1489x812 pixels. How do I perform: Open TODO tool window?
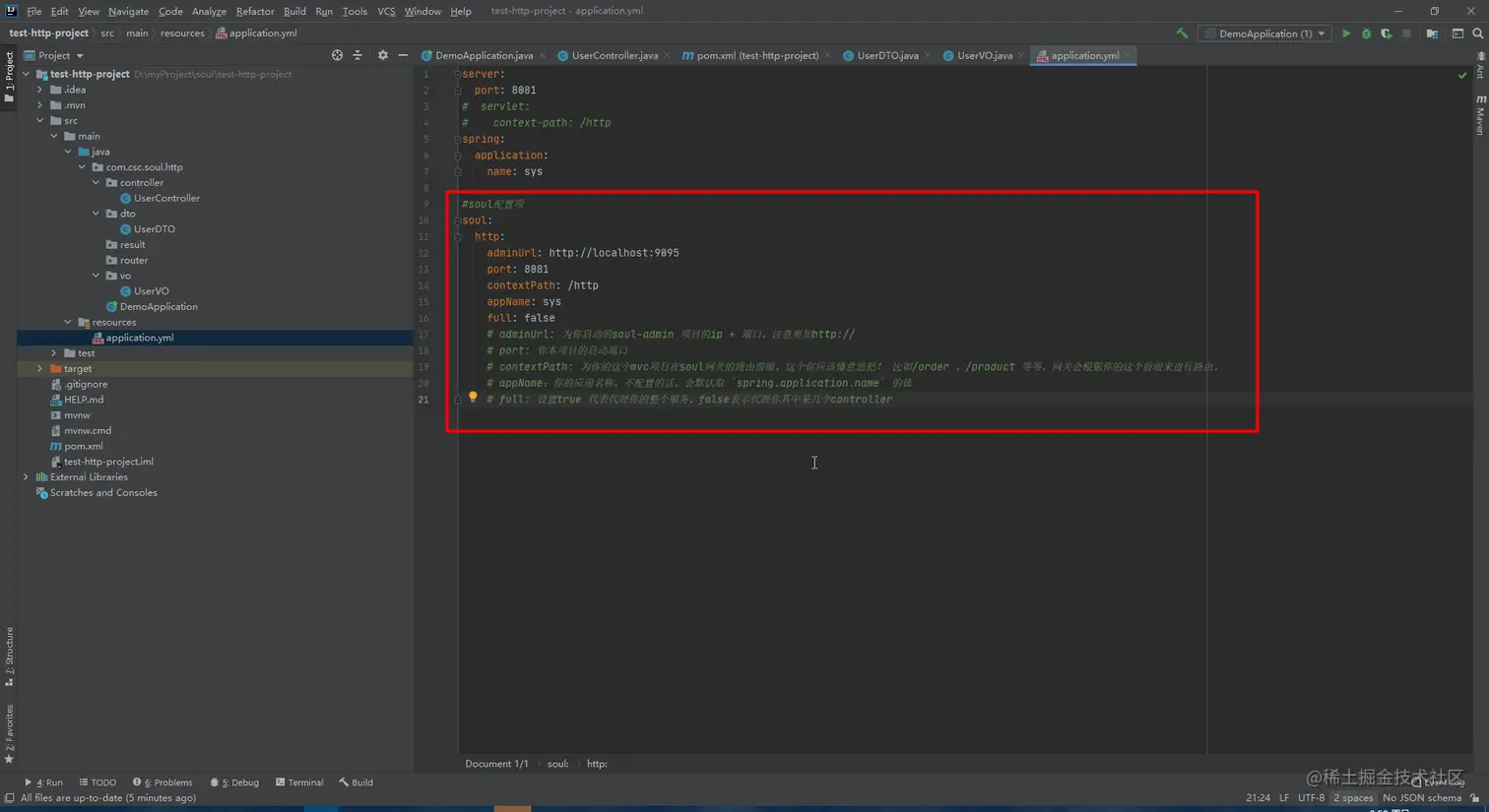(x=97, y=782)
